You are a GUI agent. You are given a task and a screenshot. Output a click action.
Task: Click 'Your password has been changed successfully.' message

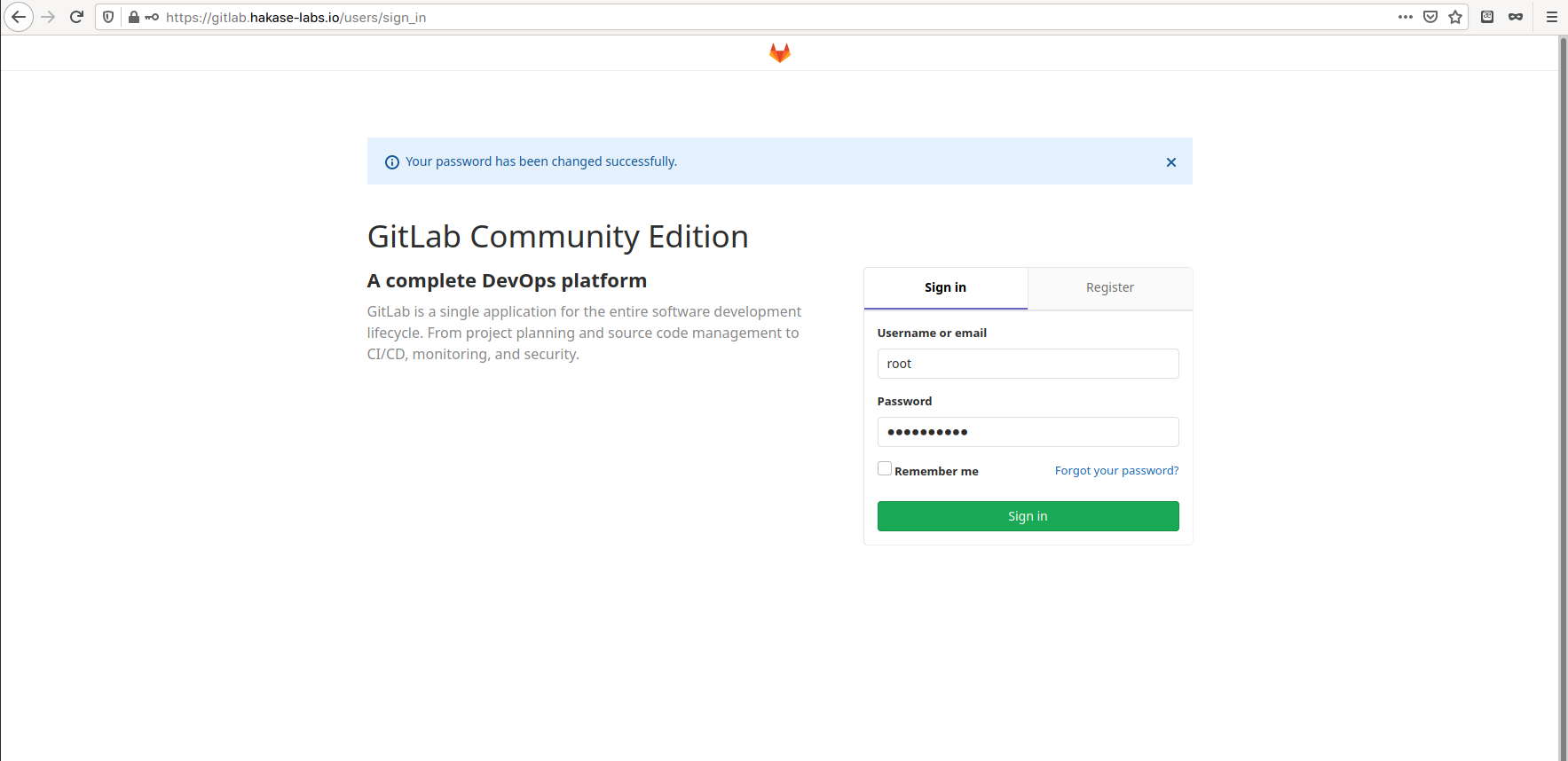coord(541,161)
